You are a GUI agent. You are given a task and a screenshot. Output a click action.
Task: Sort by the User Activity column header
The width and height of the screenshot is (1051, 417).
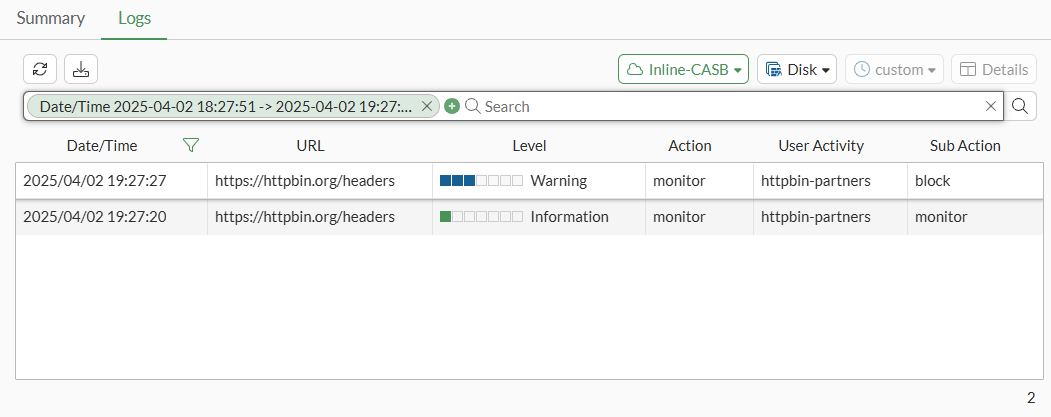click(x=820, y=146)
